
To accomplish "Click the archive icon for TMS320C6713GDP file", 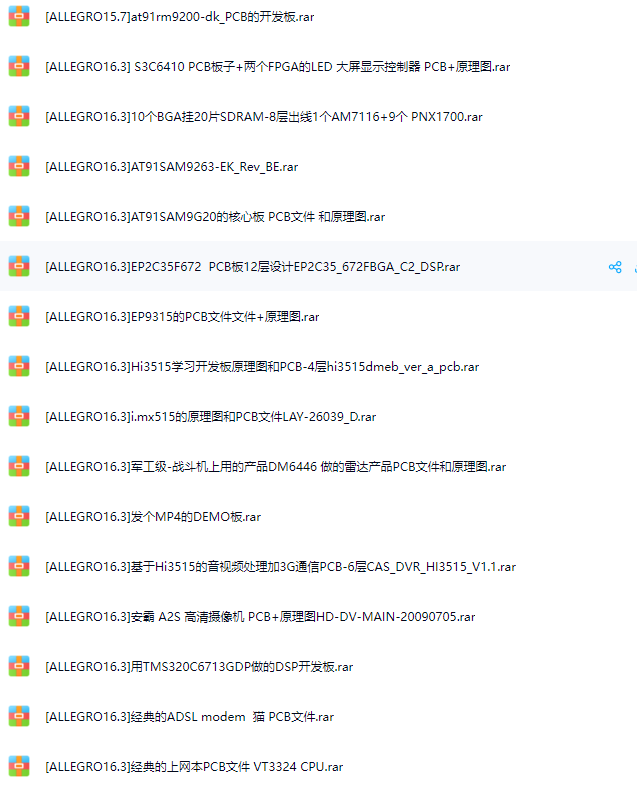I will 19,666.
